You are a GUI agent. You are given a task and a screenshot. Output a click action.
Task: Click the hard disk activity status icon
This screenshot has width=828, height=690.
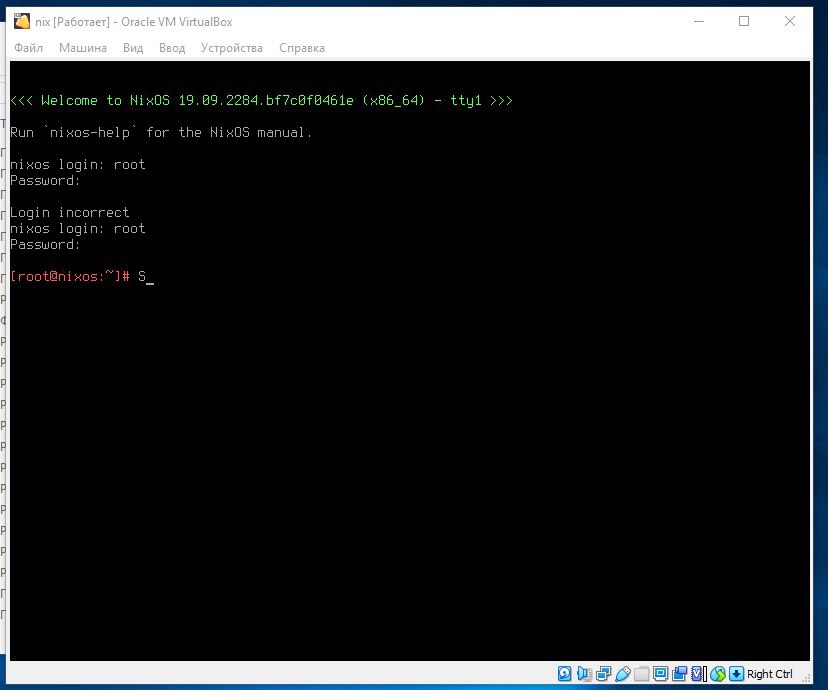click(x=564, y=673)
